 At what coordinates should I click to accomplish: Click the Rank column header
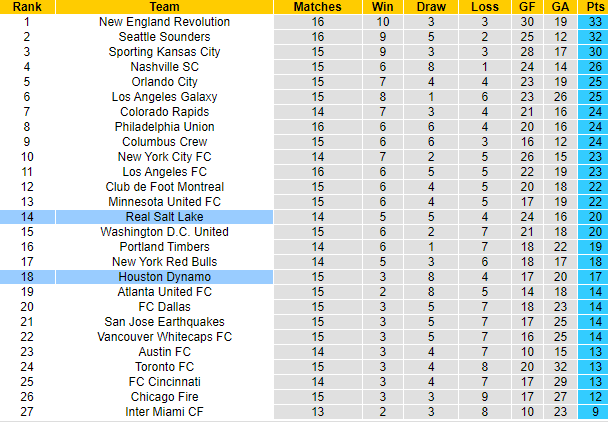pos(26,7)
